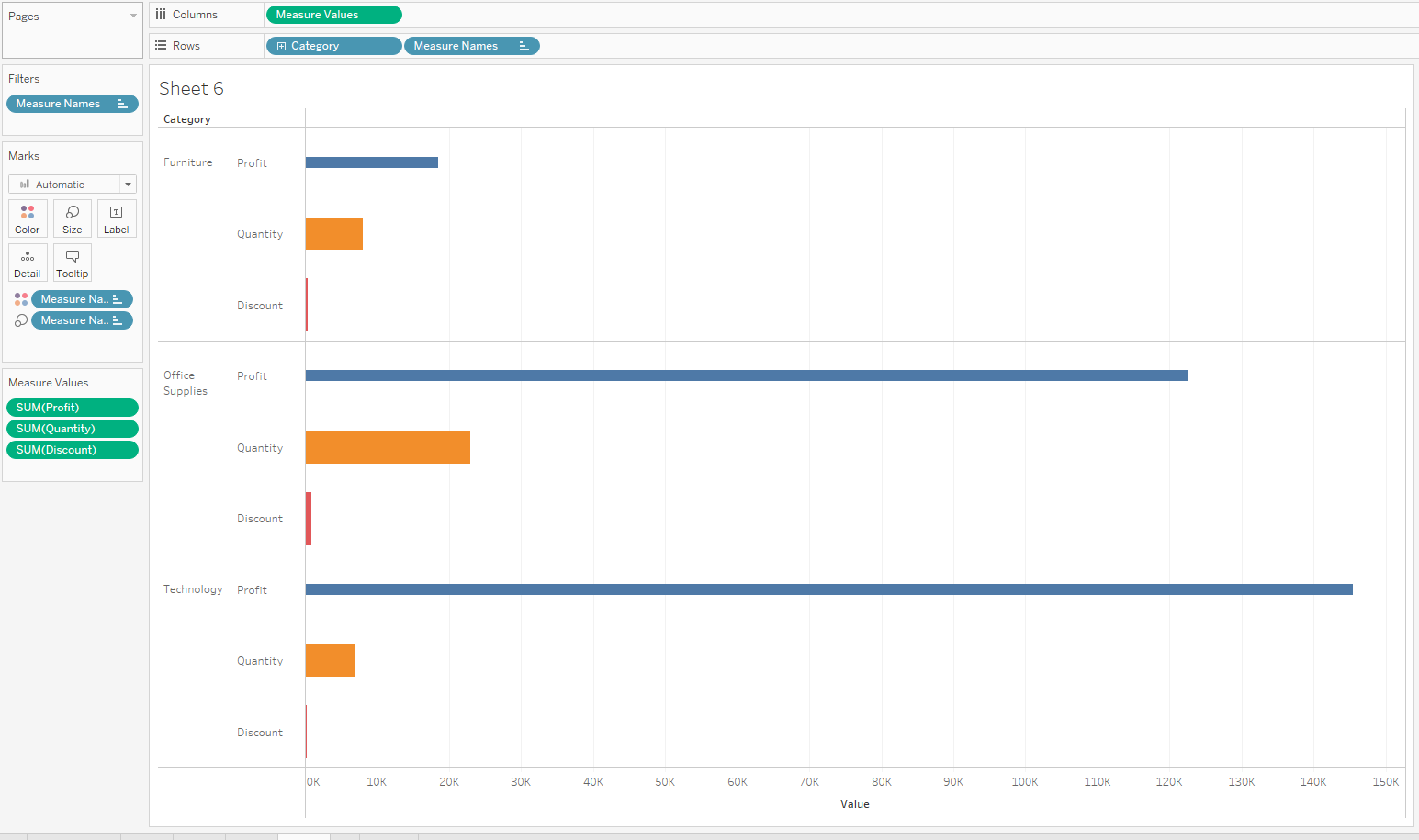This screenshot has height=840, width=1419.
Task: Click the Office Supplies Quantity row label
Action: pos(260,448)
